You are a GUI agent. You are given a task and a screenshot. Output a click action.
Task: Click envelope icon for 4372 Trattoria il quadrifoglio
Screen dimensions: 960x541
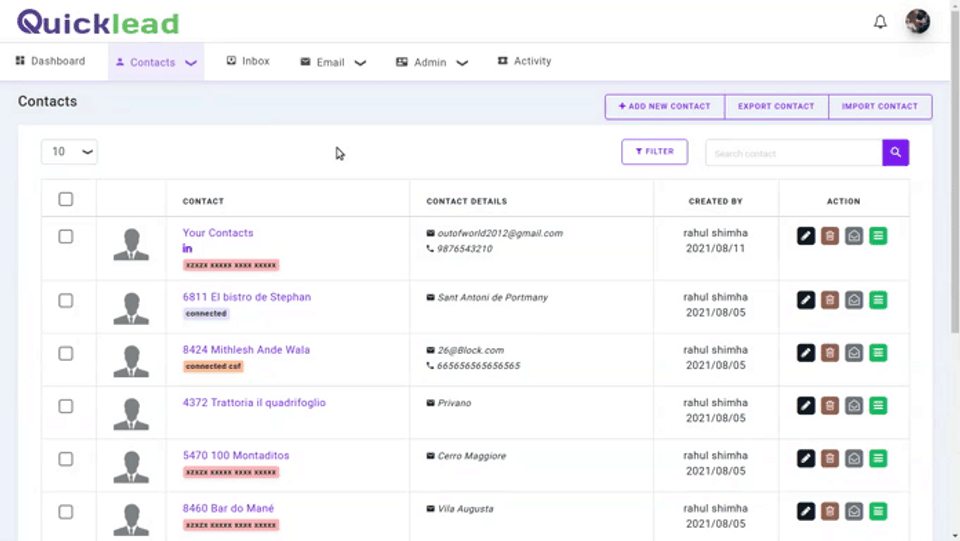pos(854,405)
